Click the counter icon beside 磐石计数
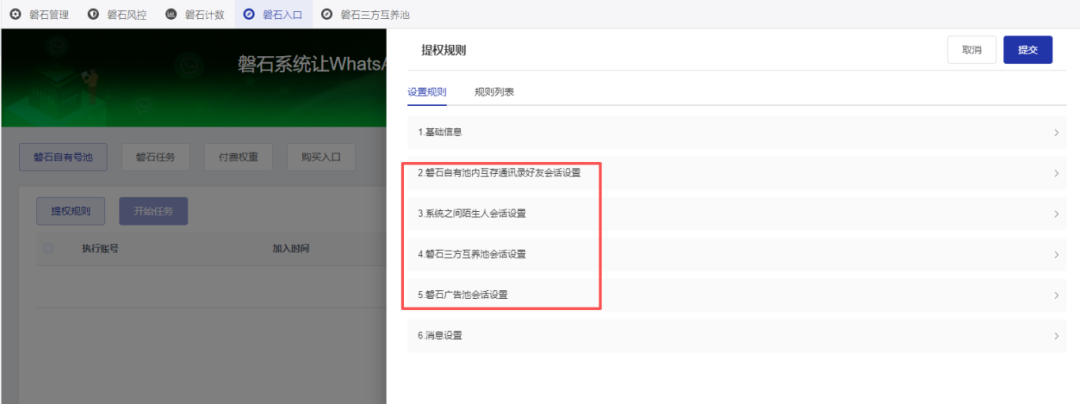 171,14
